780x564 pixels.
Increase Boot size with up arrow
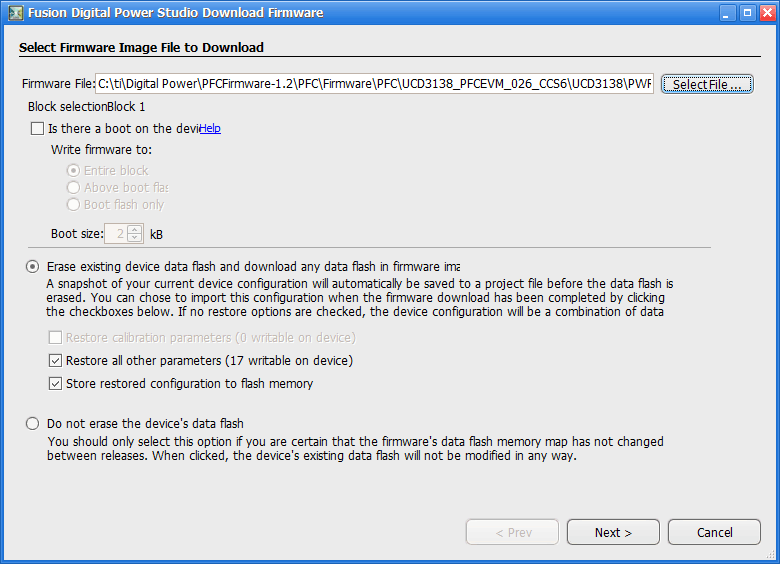pyautogui.click(x=135, y=230)
